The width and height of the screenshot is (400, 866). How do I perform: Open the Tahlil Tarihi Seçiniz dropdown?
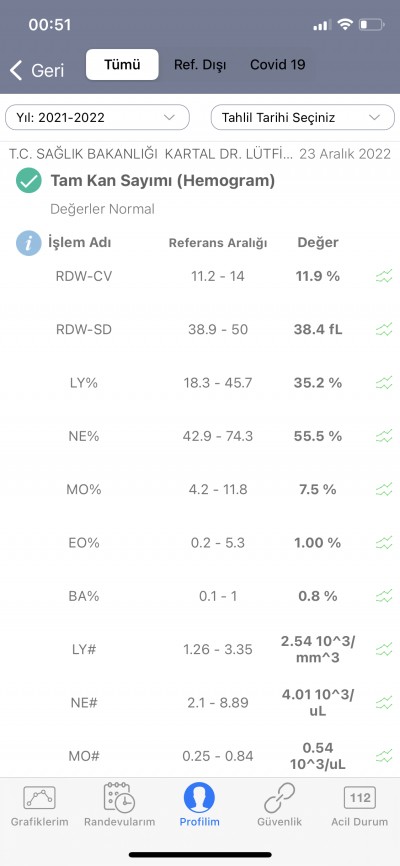pyautogui.click(x=303, y=117)
